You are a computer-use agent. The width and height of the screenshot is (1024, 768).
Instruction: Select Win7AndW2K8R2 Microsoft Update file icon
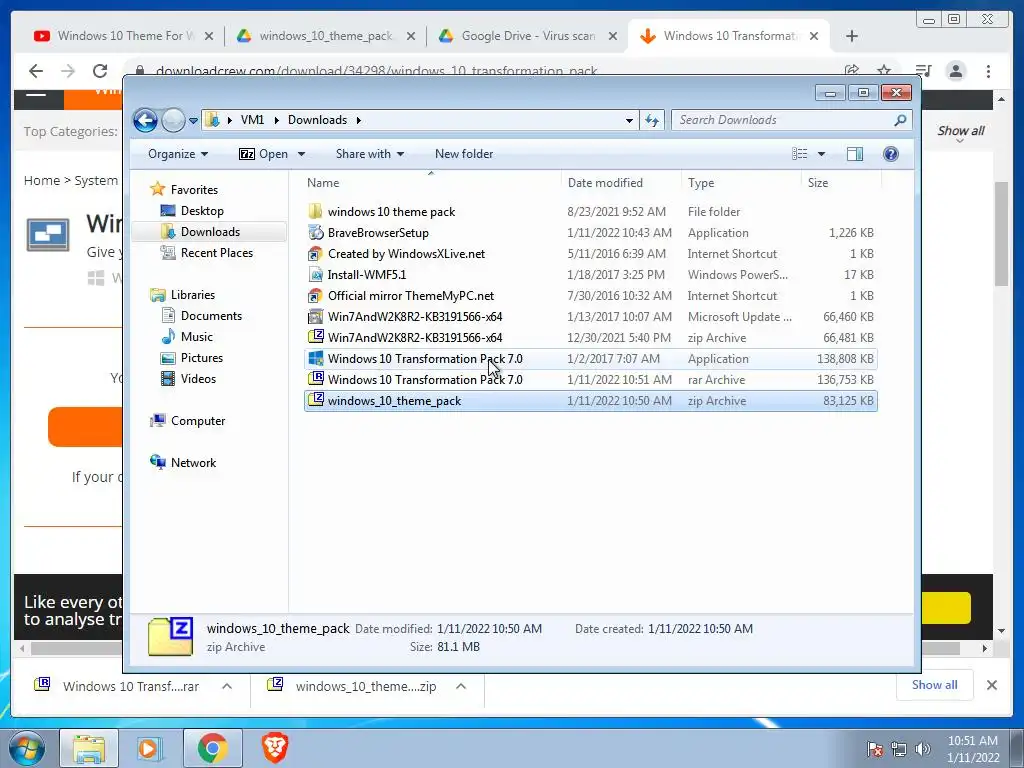(315, 317)
